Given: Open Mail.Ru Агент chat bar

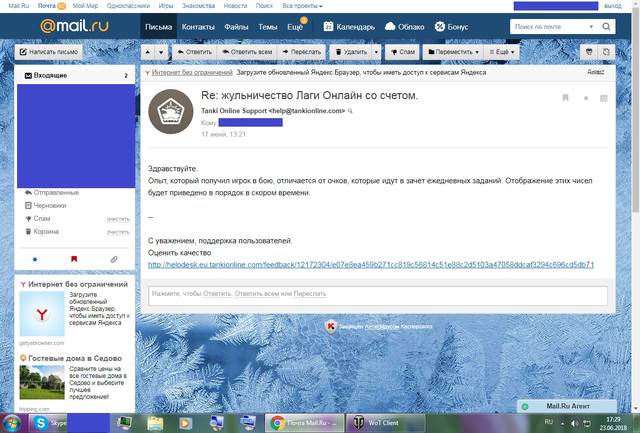Looking at the screenshot, I should pos(567,406).
